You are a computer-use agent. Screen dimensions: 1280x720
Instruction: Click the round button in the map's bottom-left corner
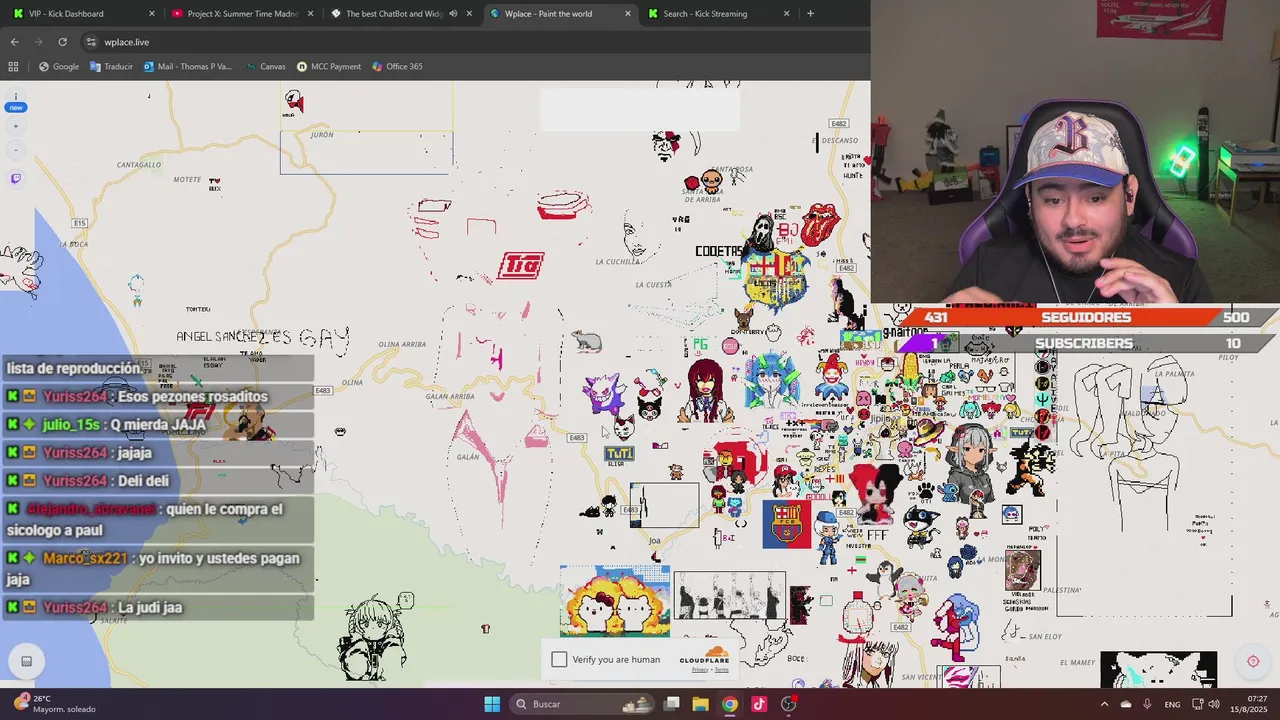pos(27,661)
